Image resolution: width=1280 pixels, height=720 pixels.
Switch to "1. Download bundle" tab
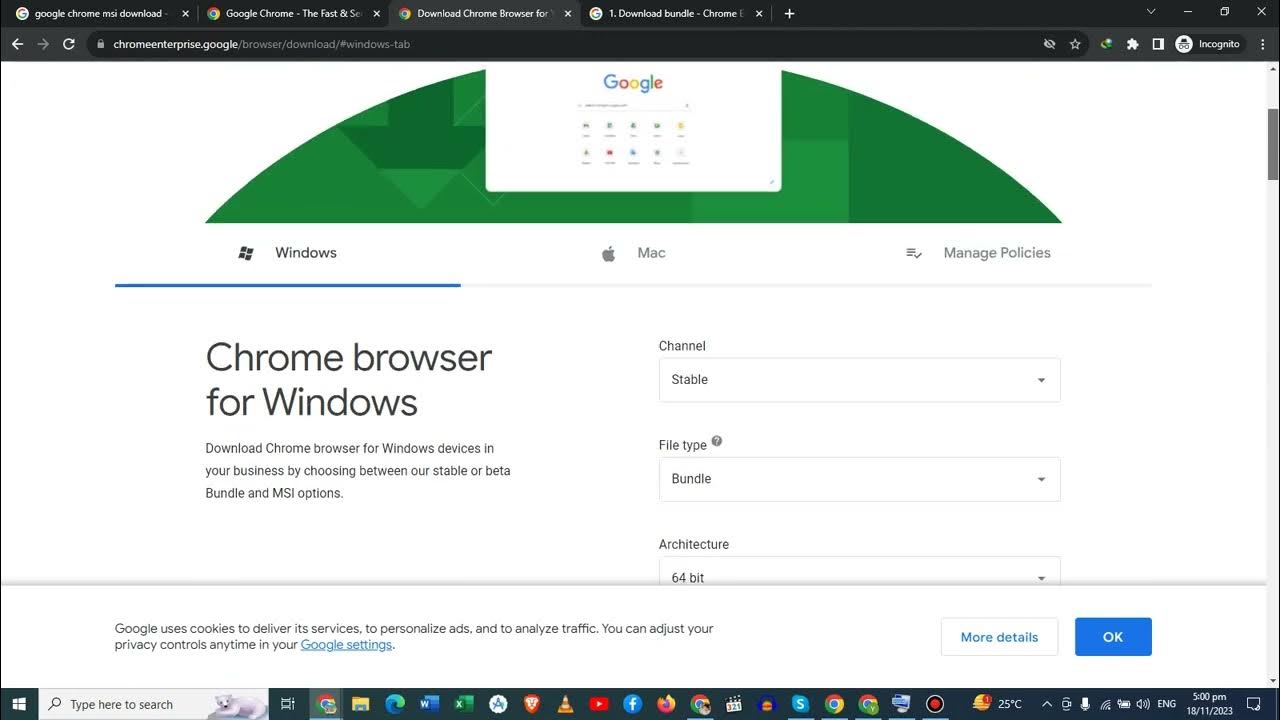click(676, 14)
